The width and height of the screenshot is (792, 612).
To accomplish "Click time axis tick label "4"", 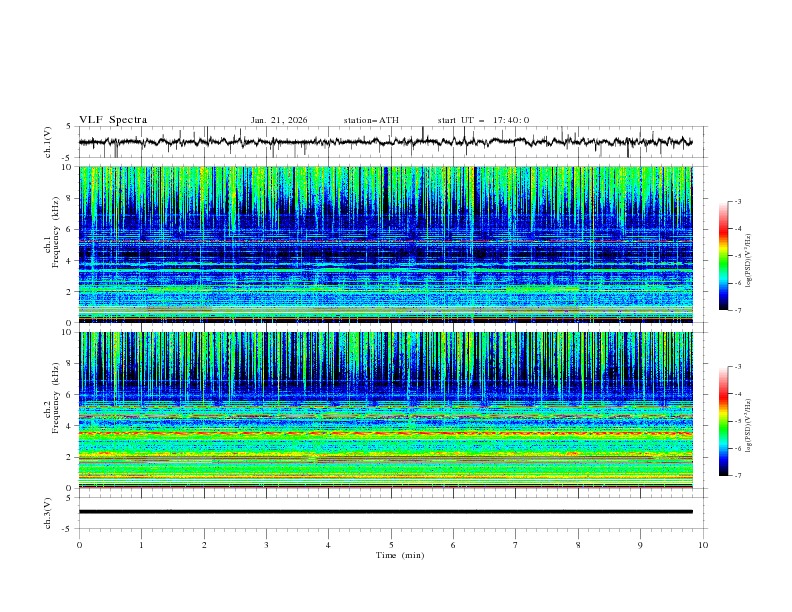I will tap(328, 545).
